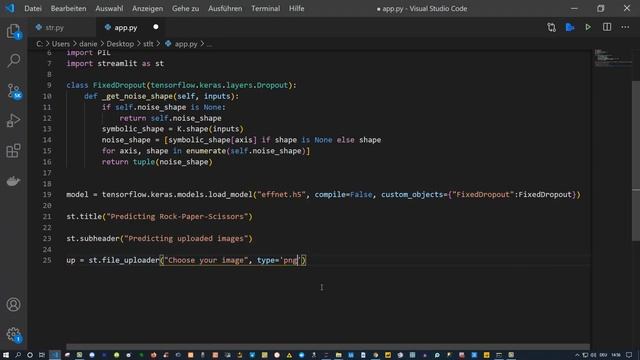Image resolution: width=640 pixels, height=360 pixels.
Task: Expand the danie breadcrumb segment
Action: coord(88,44)
